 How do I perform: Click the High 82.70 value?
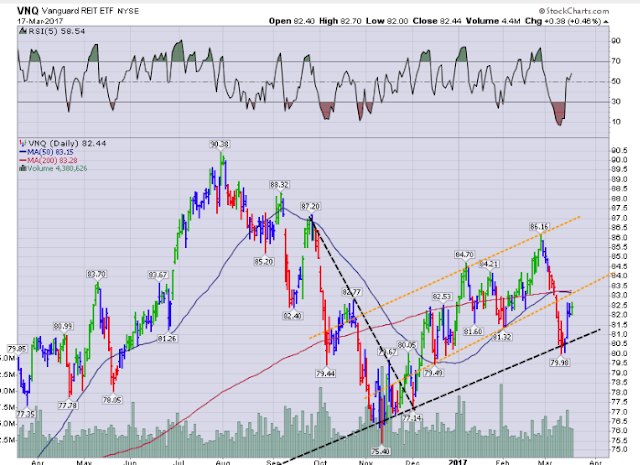click(x=340, y=21)
